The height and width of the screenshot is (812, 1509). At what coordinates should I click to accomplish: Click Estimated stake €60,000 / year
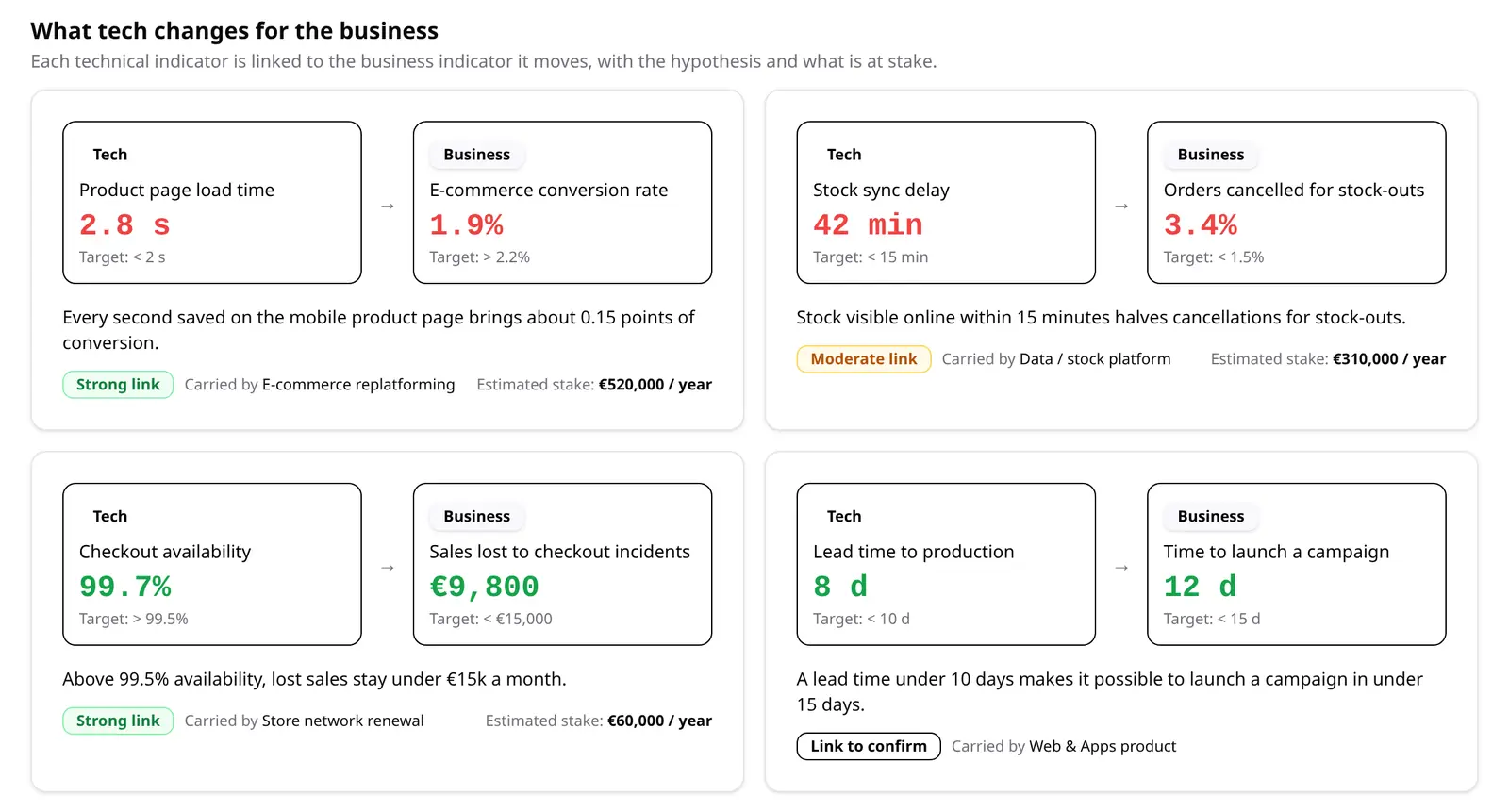599,721
